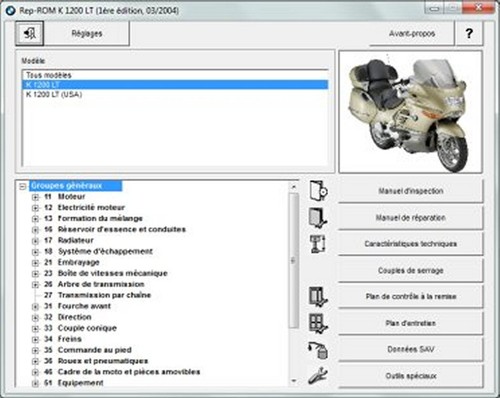The width and height of the screenshot is (500, 398).
Task: Select Groupes généraux tree node
Action: coord(76,186)
